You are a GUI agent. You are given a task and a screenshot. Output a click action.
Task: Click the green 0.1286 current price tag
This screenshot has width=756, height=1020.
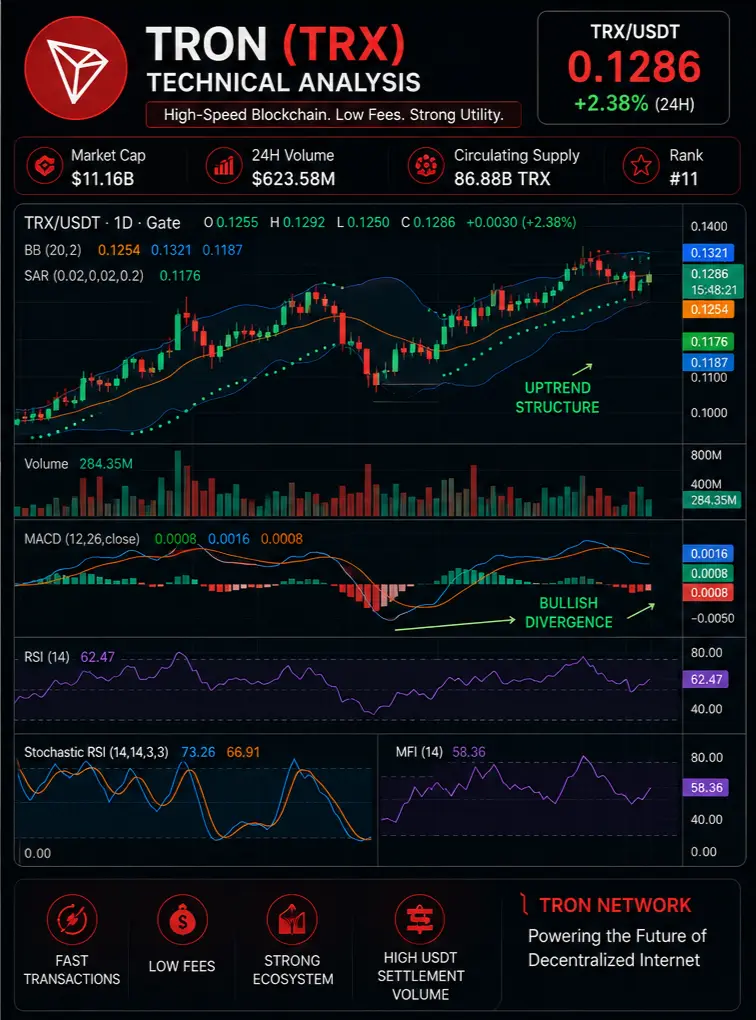(x=712, y=282)
